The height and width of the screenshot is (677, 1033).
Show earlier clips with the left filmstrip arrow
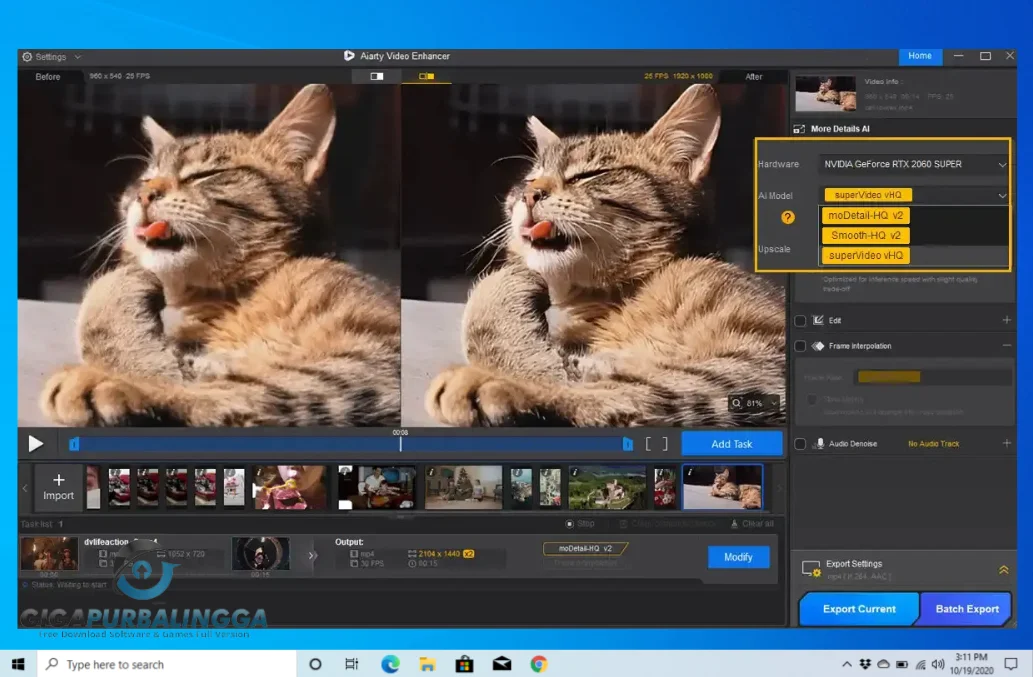pyautogui.click(x=25, y=488)
